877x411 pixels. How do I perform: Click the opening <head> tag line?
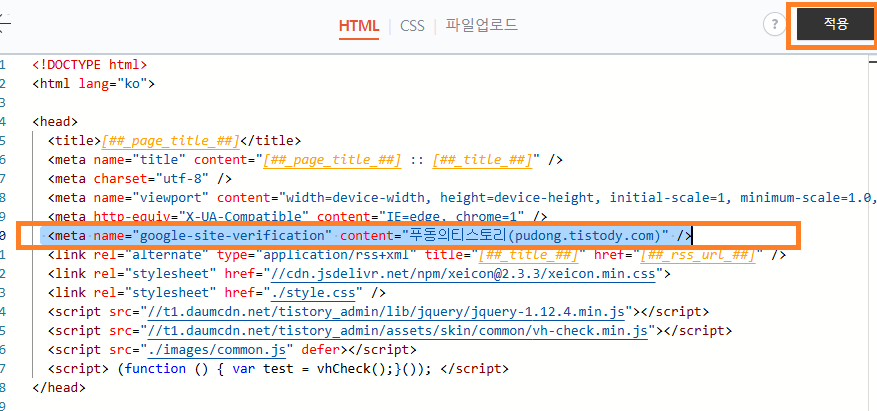[x=55, y=121]
